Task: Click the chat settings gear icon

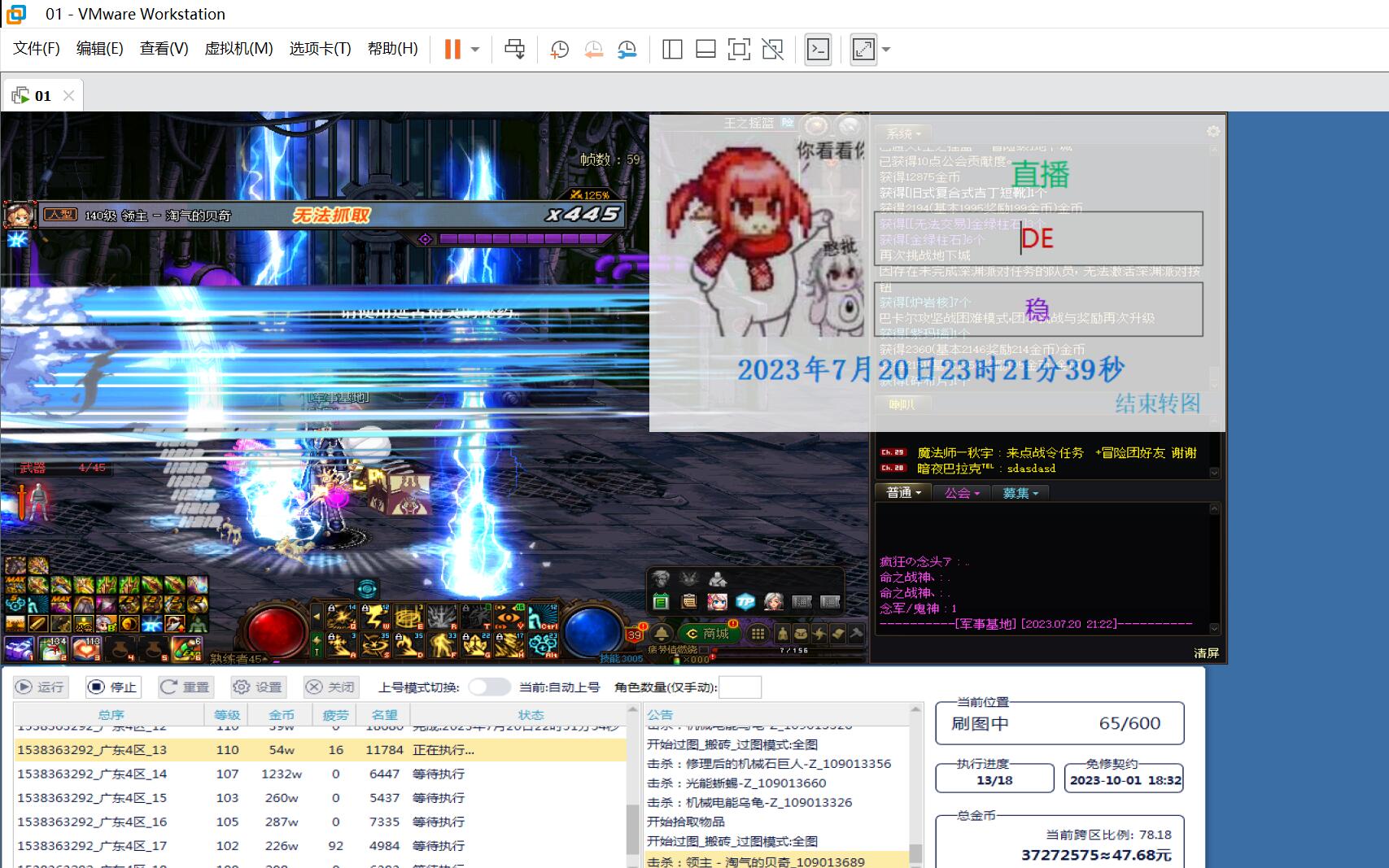Action: click(x=1212, y=131)
